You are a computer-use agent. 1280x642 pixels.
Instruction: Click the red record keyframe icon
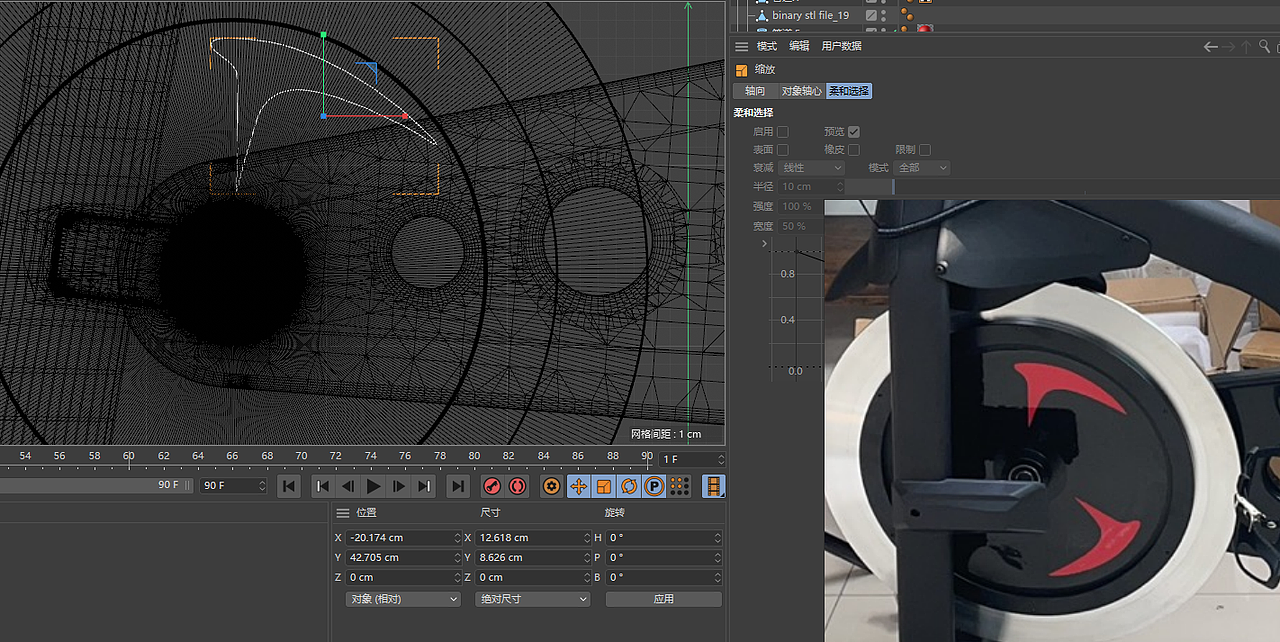pos(492,486)
